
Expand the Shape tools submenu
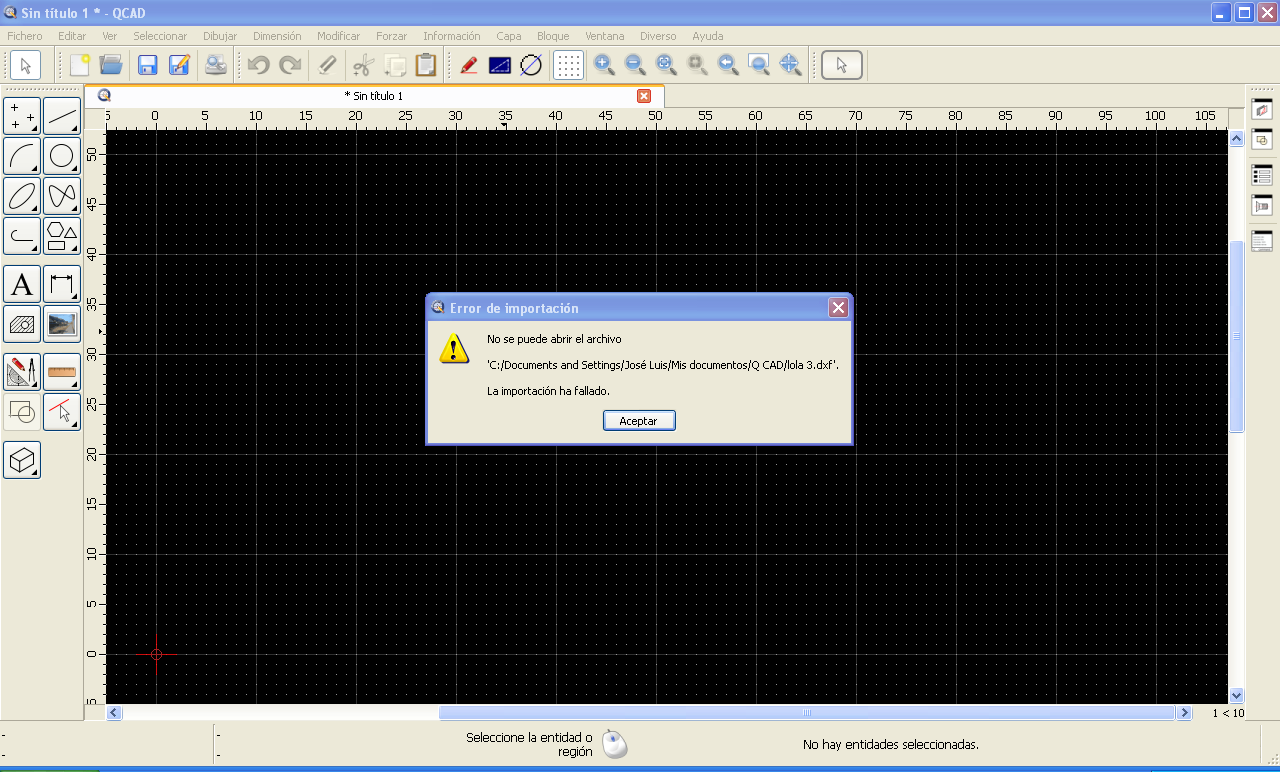62,236
